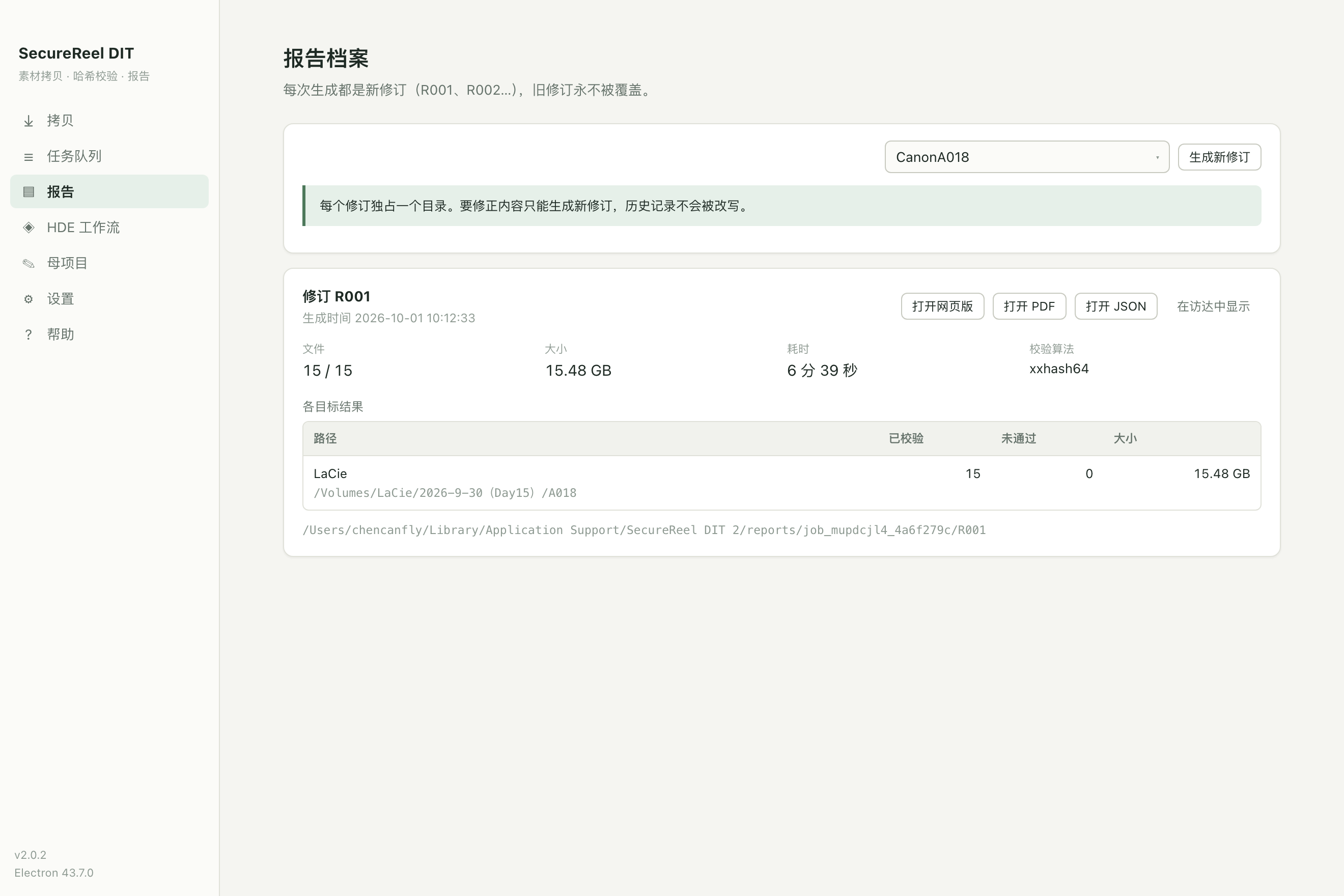The height and width of the screenshot is (896, 1344).
Task: Click the xxhash64 algorithm value
Action: coord(1059,369)
